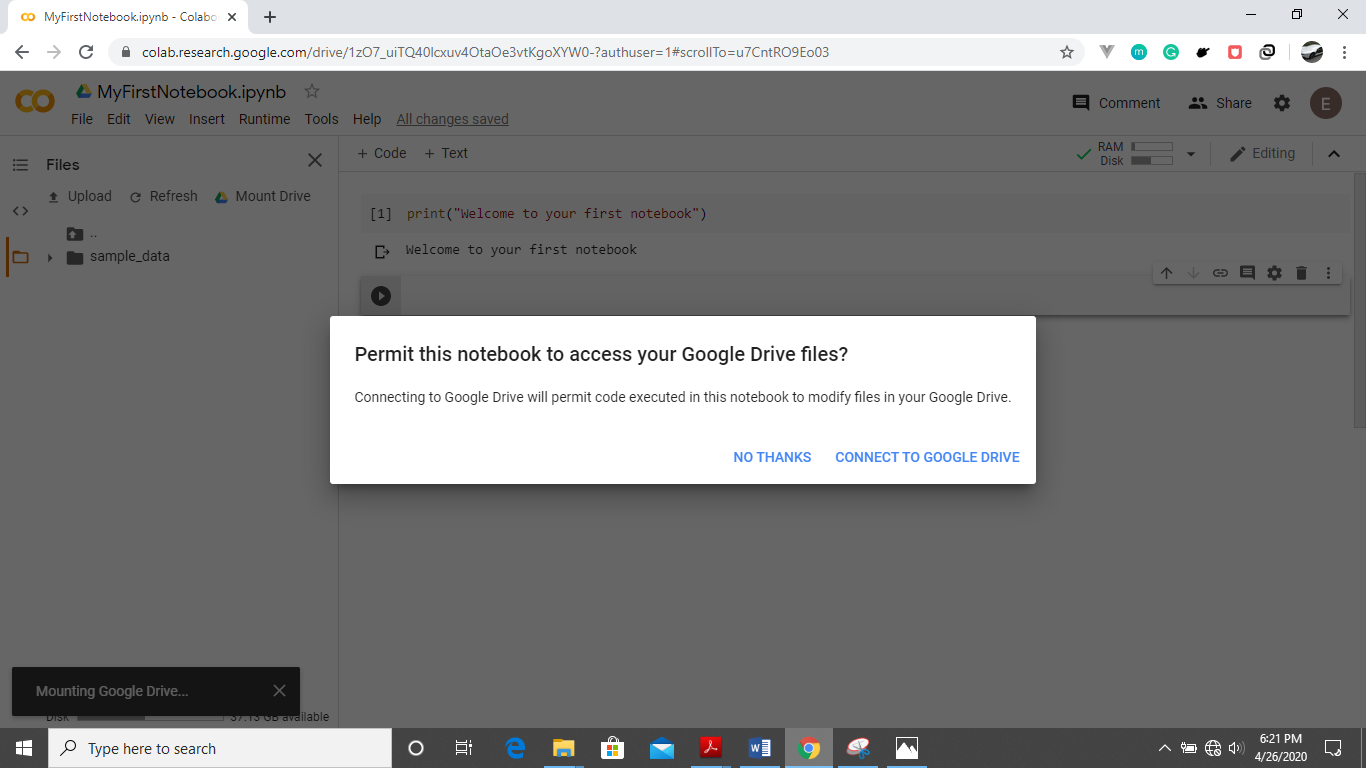Move the cell down
This screenshot has height=768, width=1366.
tap(1193, 273)
